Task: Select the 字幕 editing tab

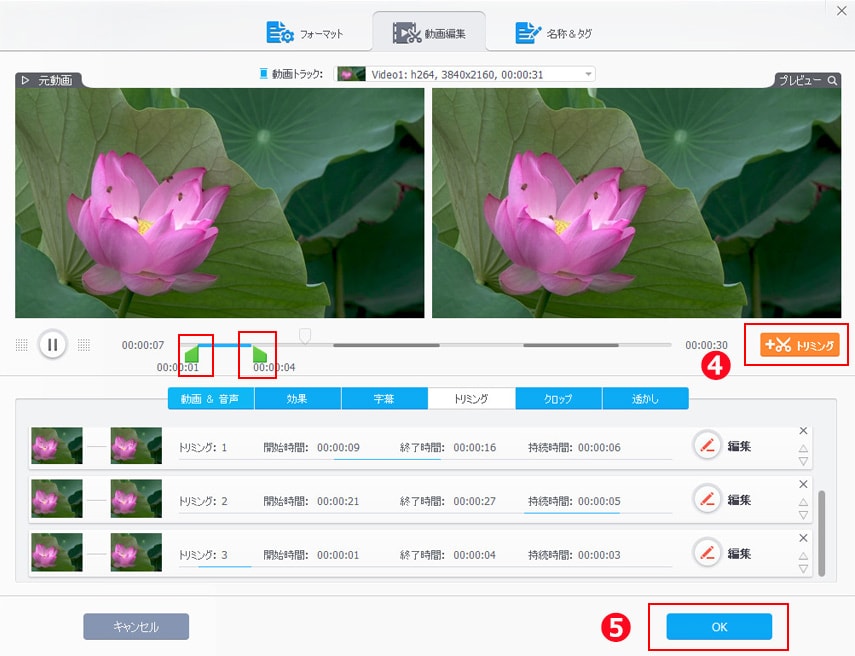Action: click(x=384, y=399)
